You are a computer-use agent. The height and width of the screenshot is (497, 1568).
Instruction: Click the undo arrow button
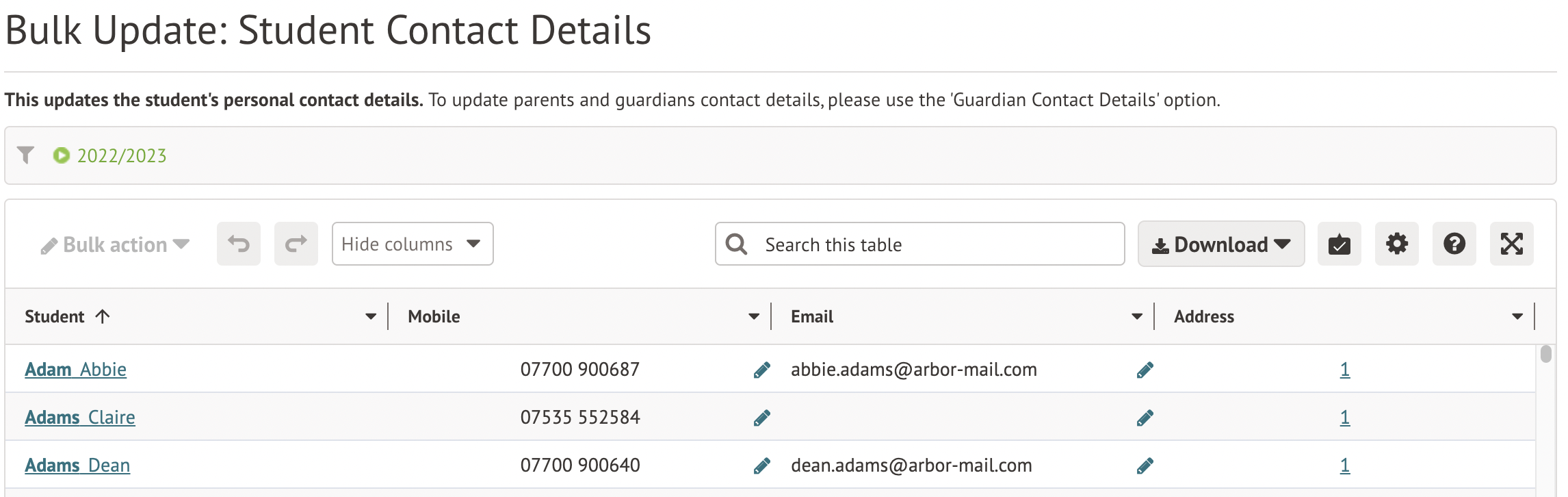pyautogui.click(x=239, y=244)
